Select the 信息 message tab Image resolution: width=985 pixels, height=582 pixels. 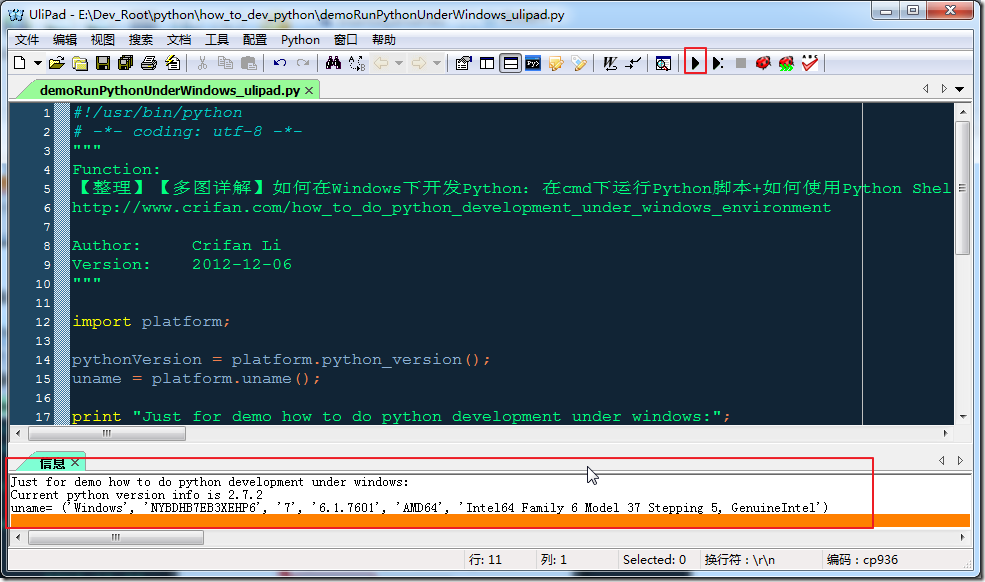(x=52, y=463)
